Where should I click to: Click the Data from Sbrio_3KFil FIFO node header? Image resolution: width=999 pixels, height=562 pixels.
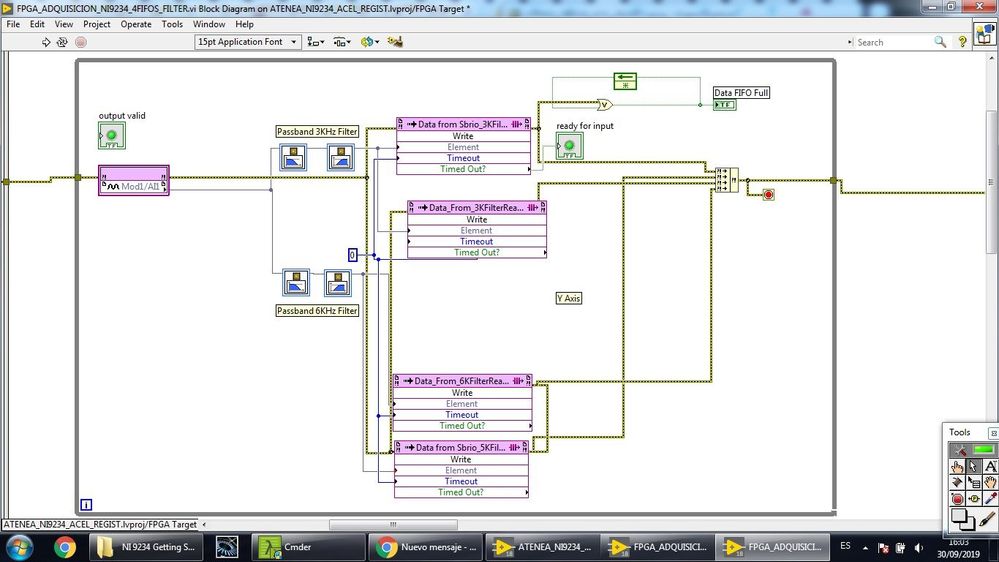pos(463,124)
